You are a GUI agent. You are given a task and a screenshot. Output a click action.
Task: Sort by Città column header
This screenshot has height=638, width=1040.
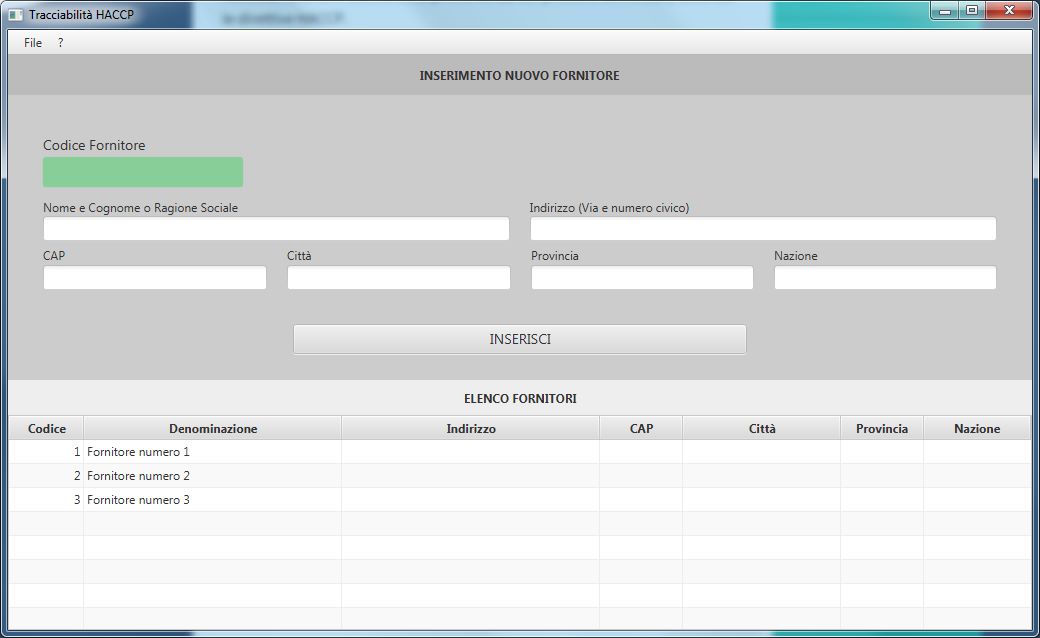click(762, 429)
